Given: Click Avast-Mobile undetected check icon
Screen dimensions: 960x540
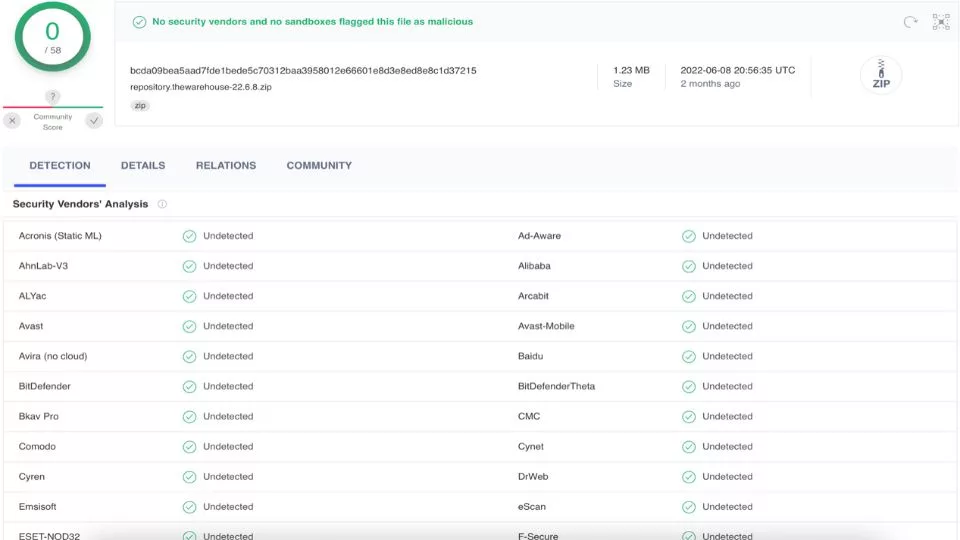Looking at the screenshot, I should (x=689, y=326).
